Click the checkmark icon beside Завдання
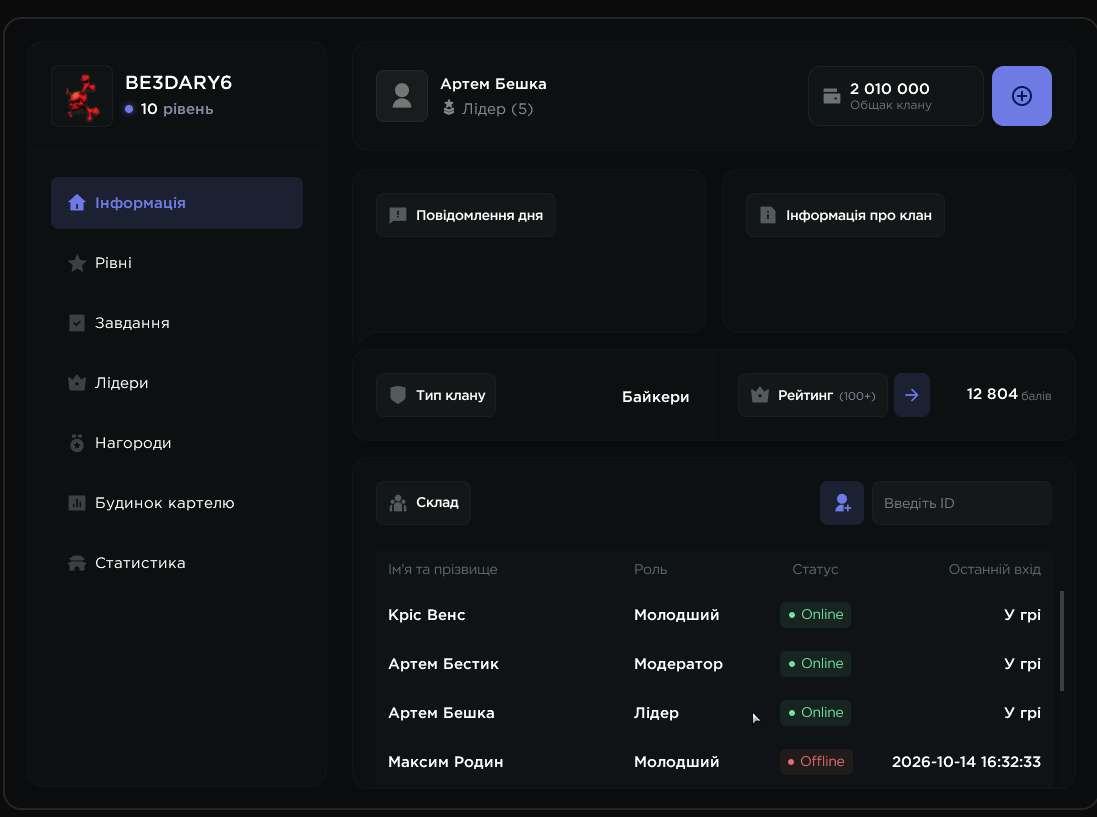 pyautogui.click(x=77, y=323)
